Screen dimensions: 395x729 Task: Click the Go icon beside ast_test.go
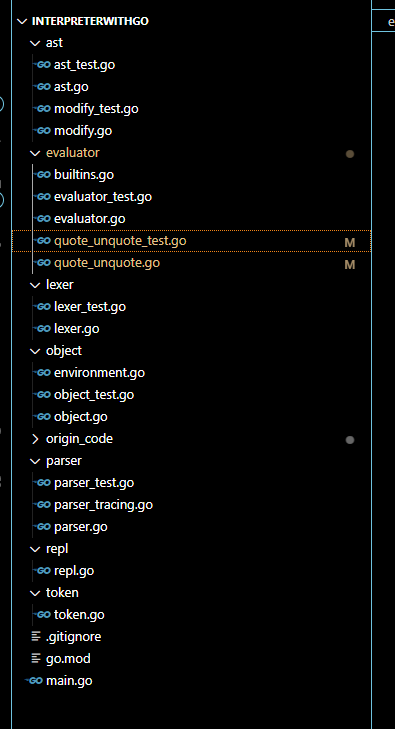(43, 65)
